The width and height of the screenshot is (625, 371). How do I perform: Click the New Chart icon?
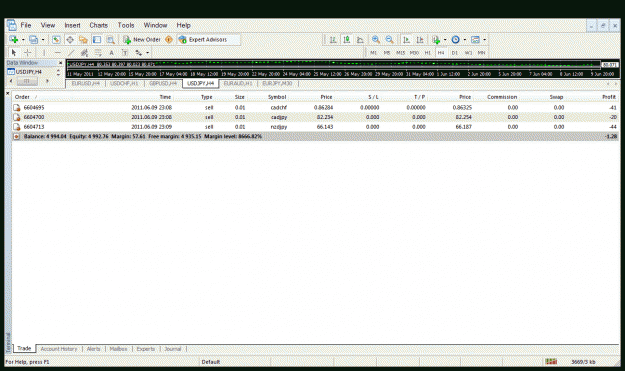pos(14,39)
